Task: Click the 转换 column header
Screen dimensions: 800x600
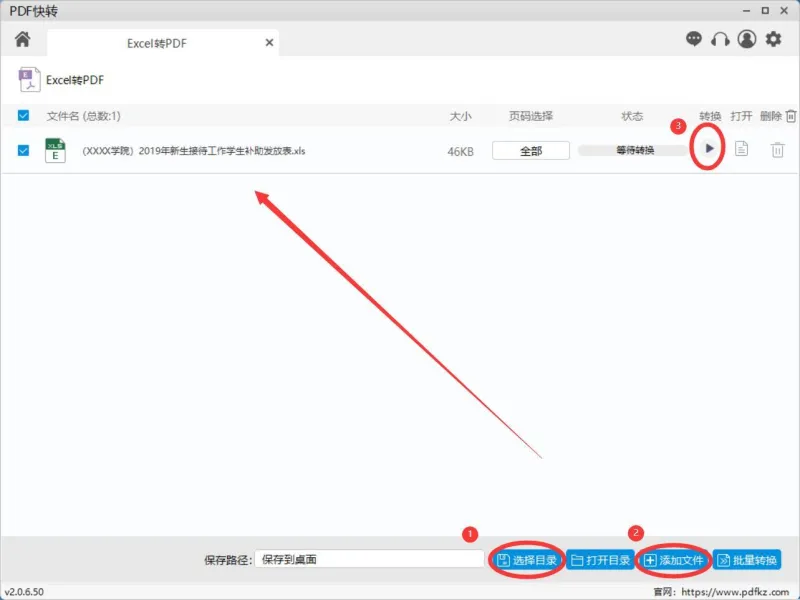Action: tap(710, 116)
